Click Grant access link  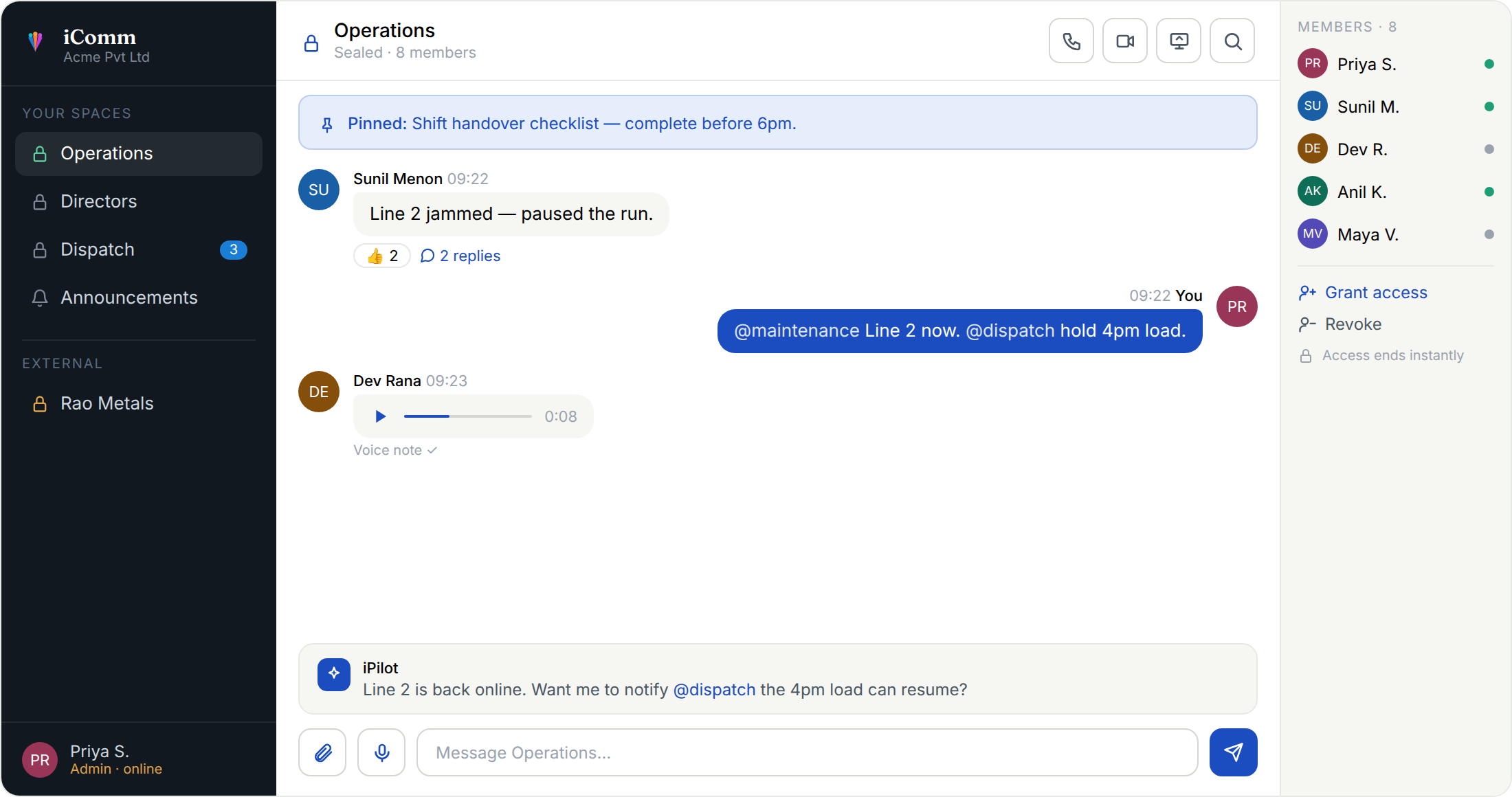(1376, 293)
